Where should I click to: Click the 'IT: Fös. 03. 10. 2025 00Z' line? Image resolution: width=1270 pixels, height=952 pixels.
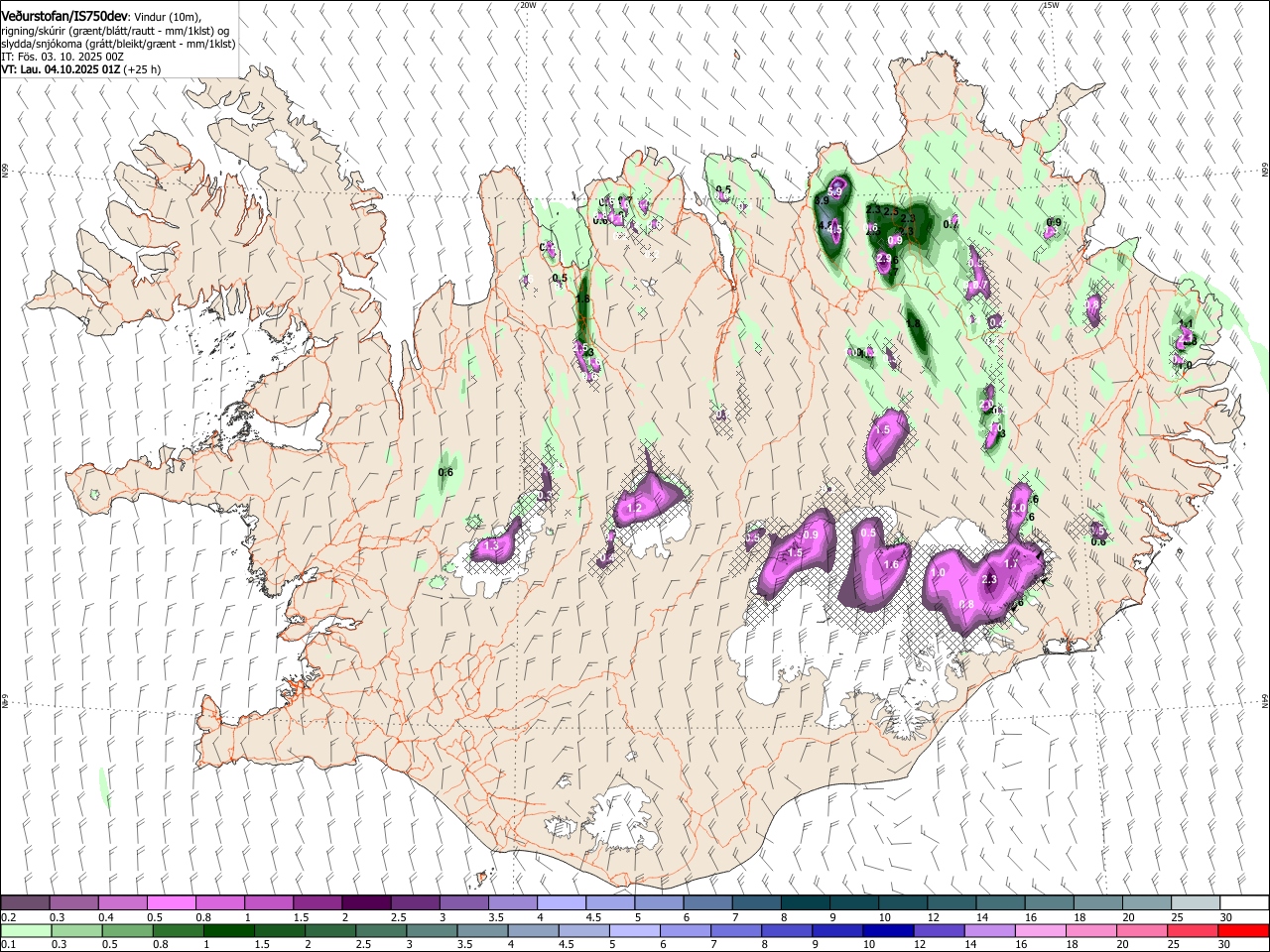63,57
